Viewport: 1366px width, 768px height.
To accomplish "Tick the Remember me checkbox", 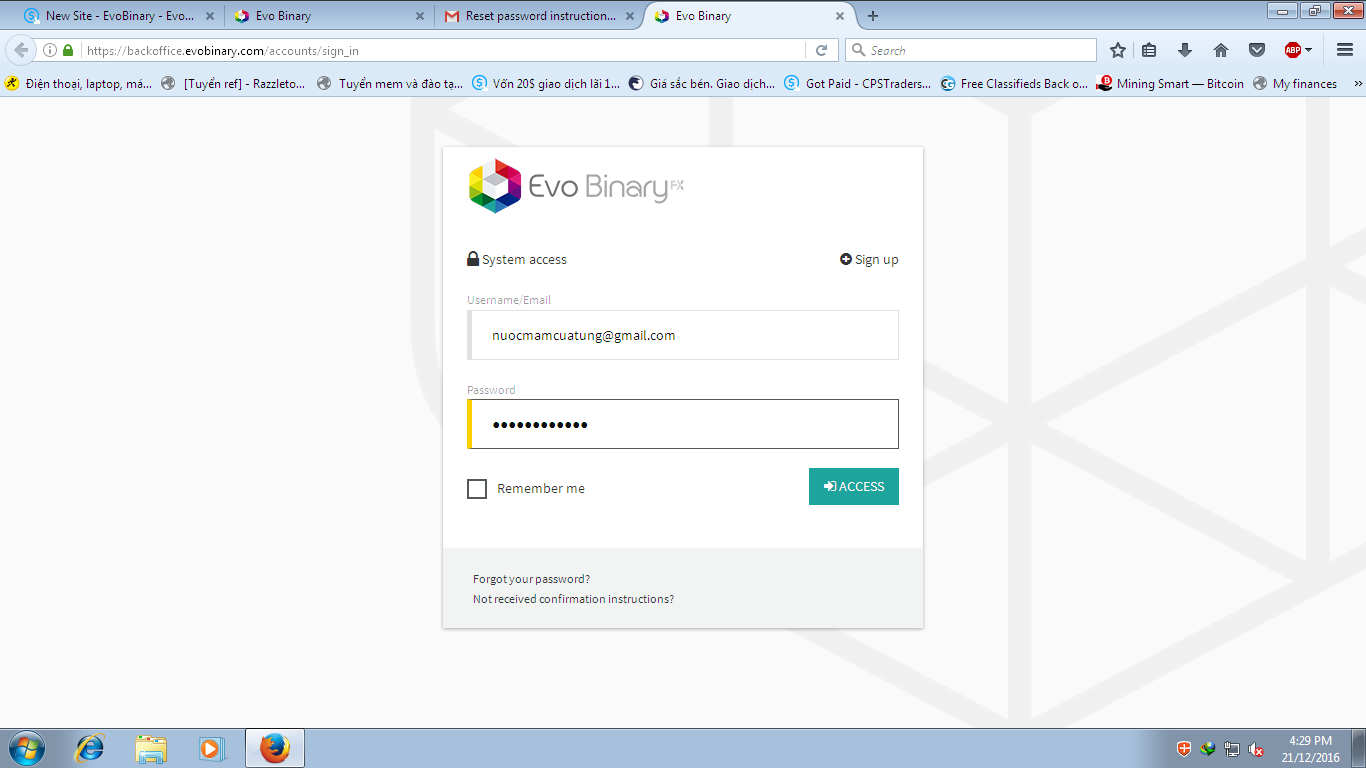I will click(x=477, y=489).
